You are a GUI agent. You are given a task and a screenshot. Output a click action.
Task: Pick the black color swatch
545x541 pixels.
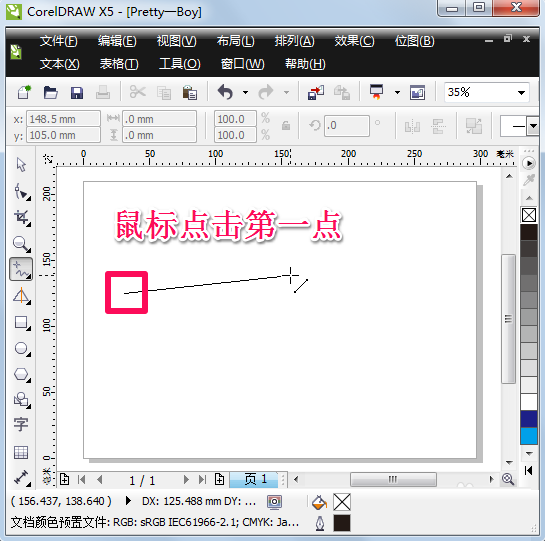tap(529, 232)
